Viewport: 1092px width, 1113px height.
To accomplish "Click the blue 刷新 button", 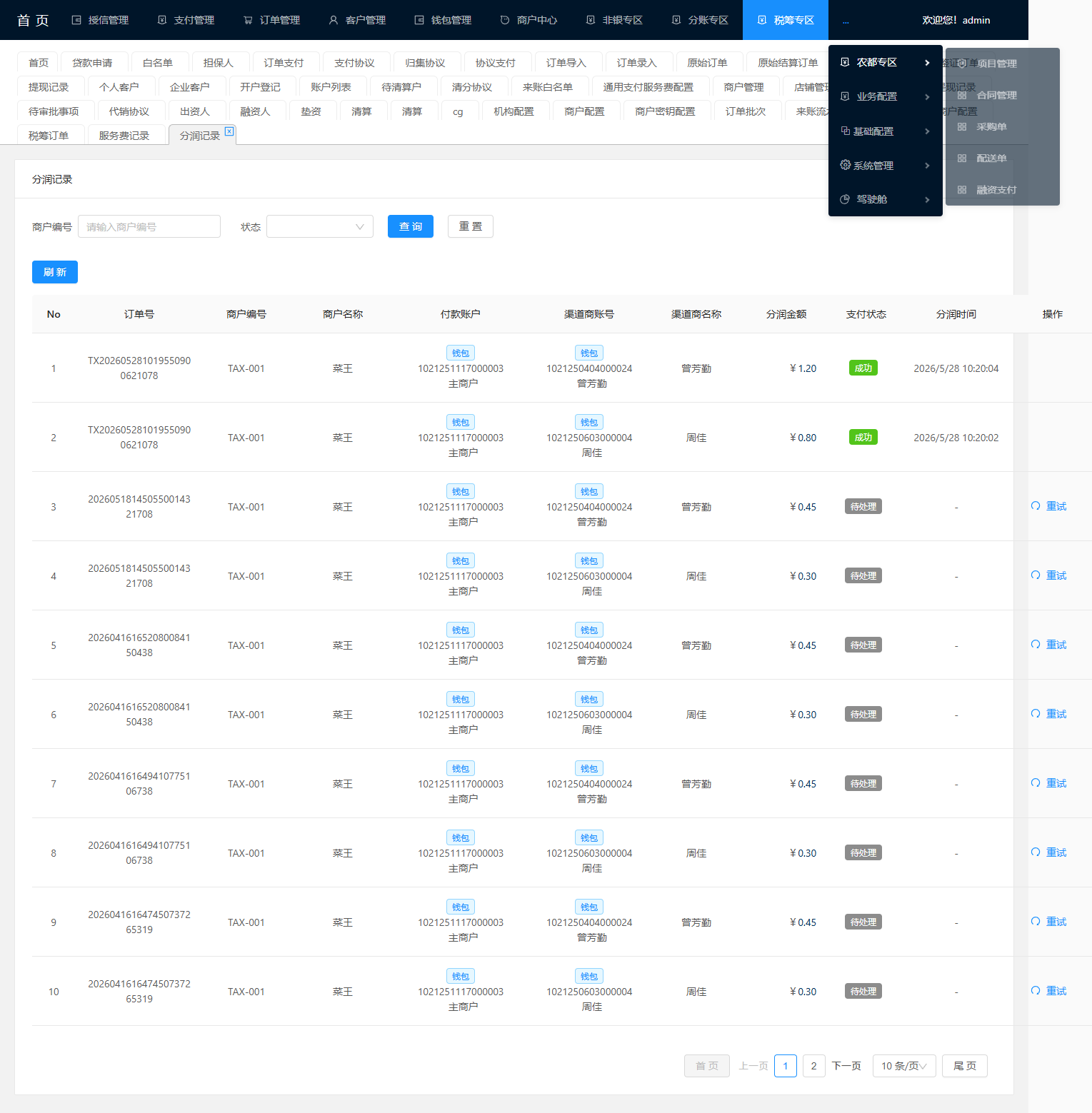I will tap(55, 272).
